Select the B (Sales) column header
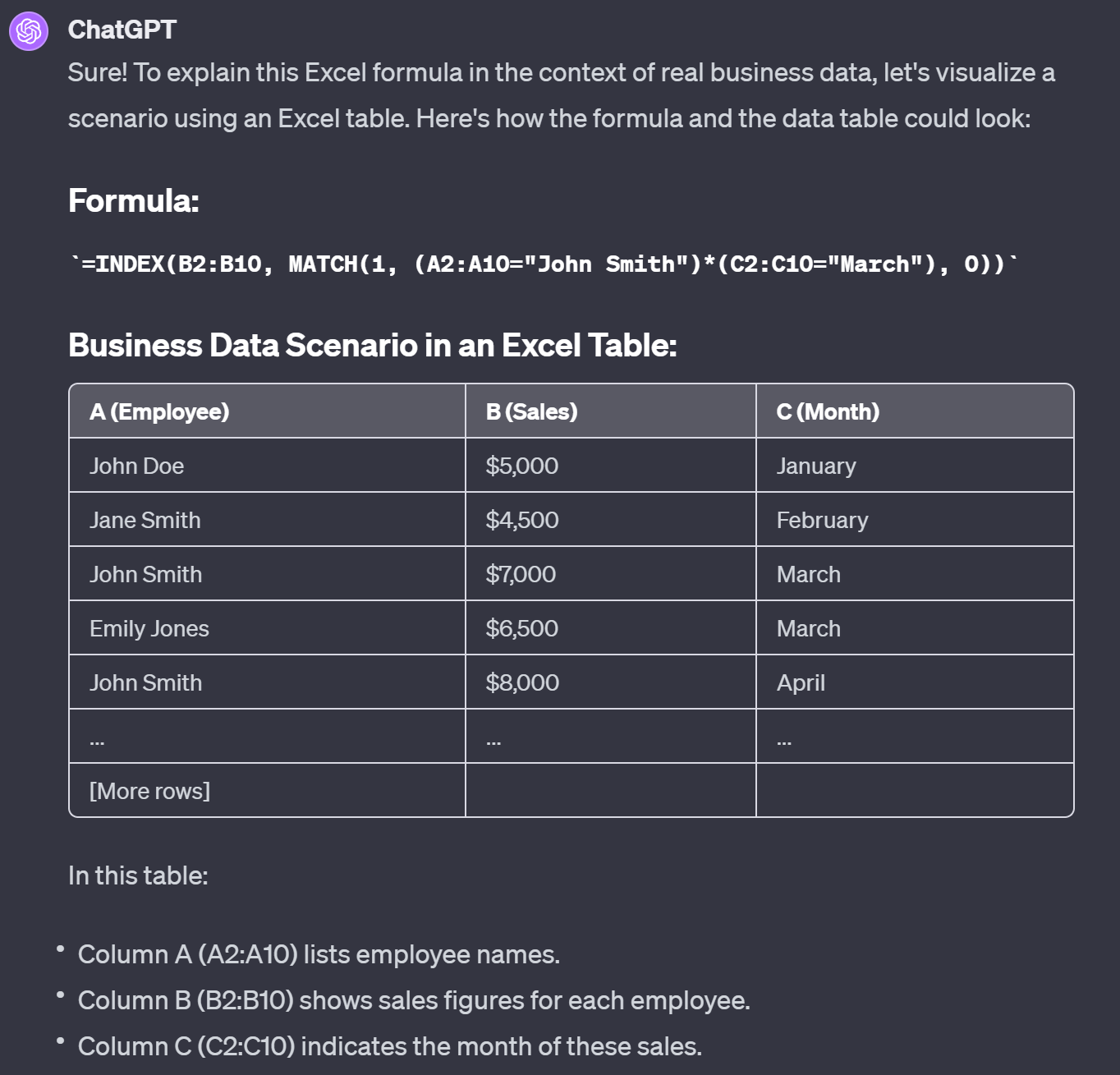Viewport: 1120px width, 1075px height. click(531, 411)
